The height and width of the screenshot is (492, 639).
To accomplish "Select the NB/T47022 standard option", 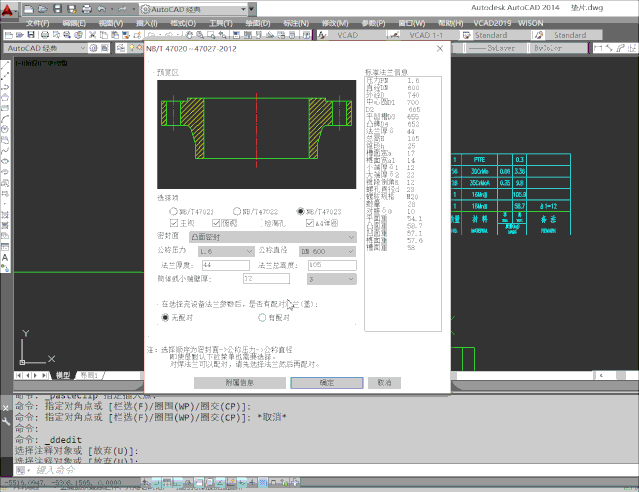I will (x=236, y=212).
